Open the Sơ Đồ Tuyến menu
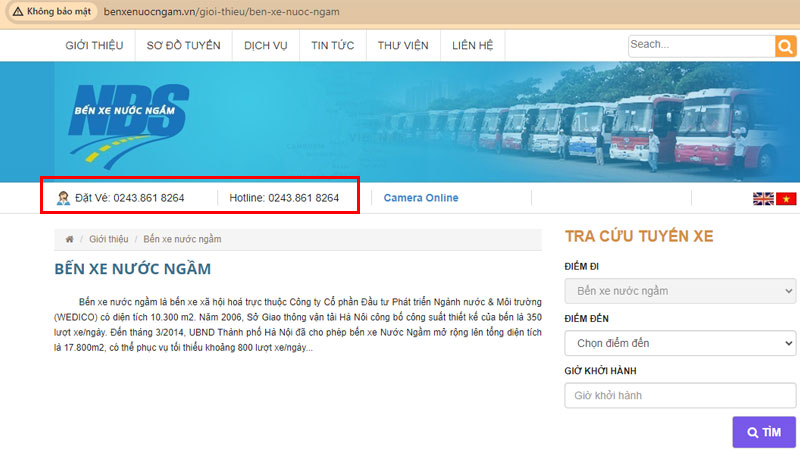 tap(183, 46)
